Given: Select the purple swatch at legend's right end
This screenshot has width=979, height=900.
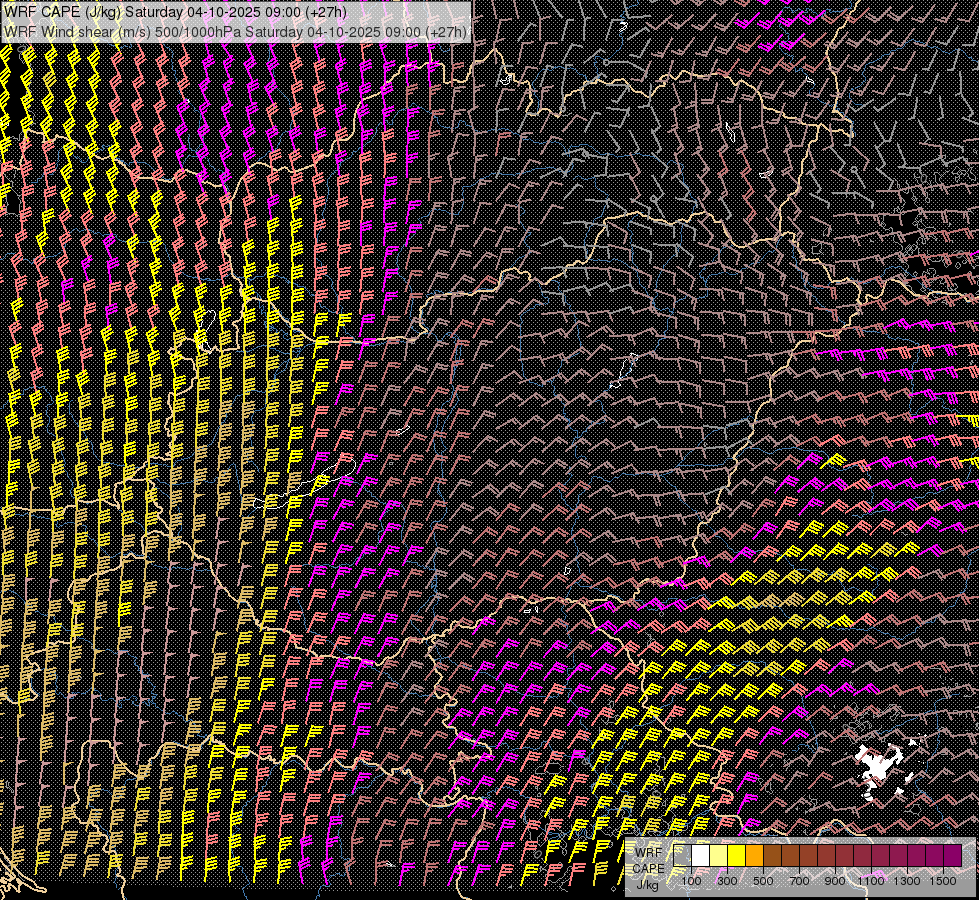Looking at the screenshot, I should [x=952, y=855].
